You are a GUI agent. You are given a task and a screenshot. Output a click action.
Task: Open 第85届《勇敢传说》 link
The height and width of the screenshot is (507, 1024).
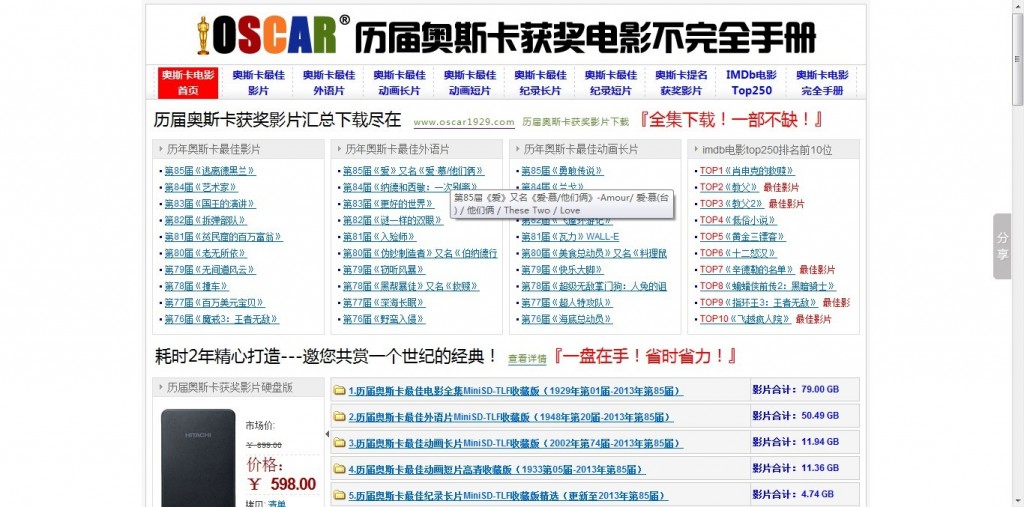(x=562, y=171)
